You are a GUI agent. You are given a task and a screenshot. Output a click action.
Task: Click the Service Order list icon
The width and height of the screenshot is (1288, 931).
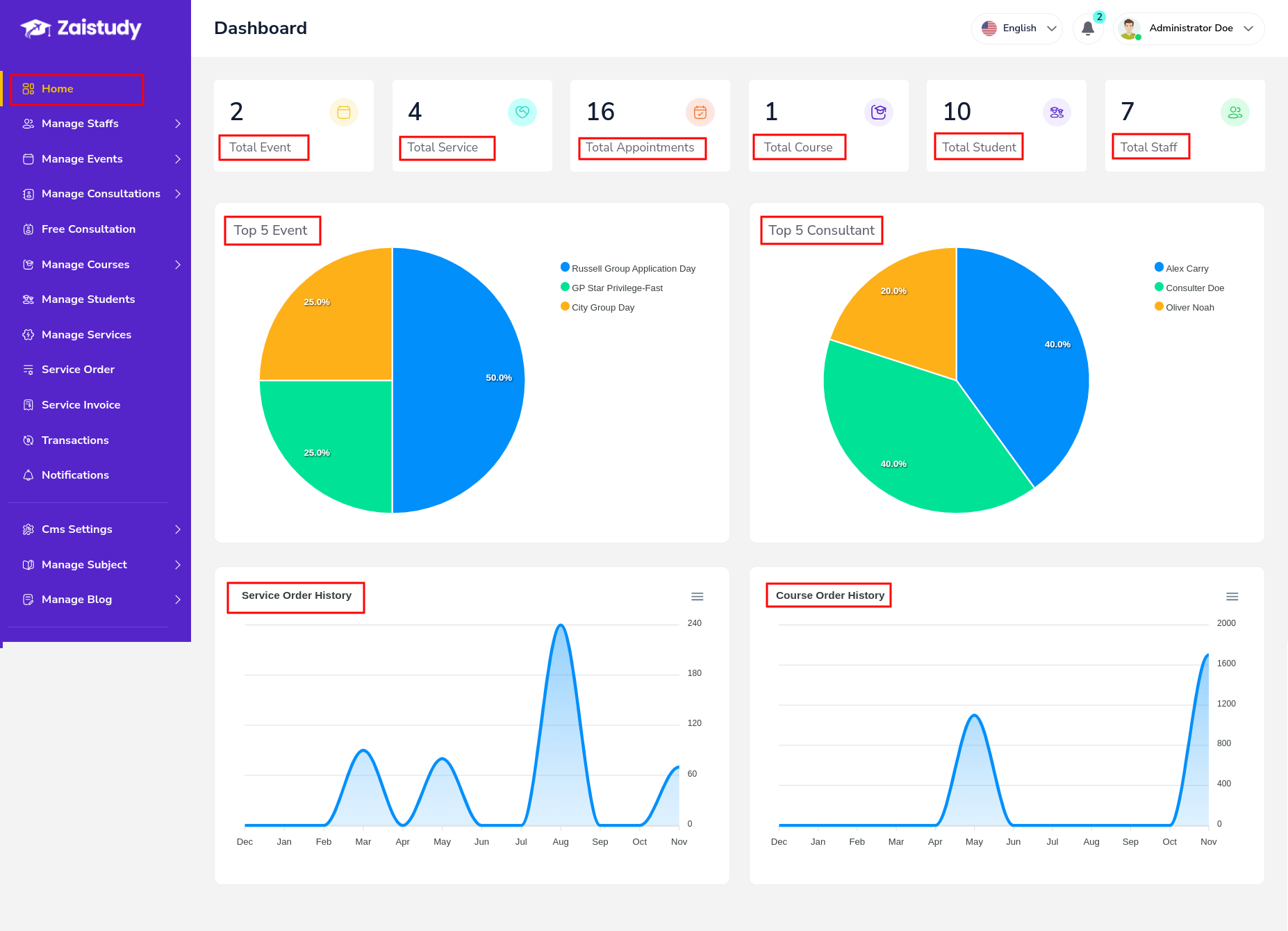pos(28,370)
